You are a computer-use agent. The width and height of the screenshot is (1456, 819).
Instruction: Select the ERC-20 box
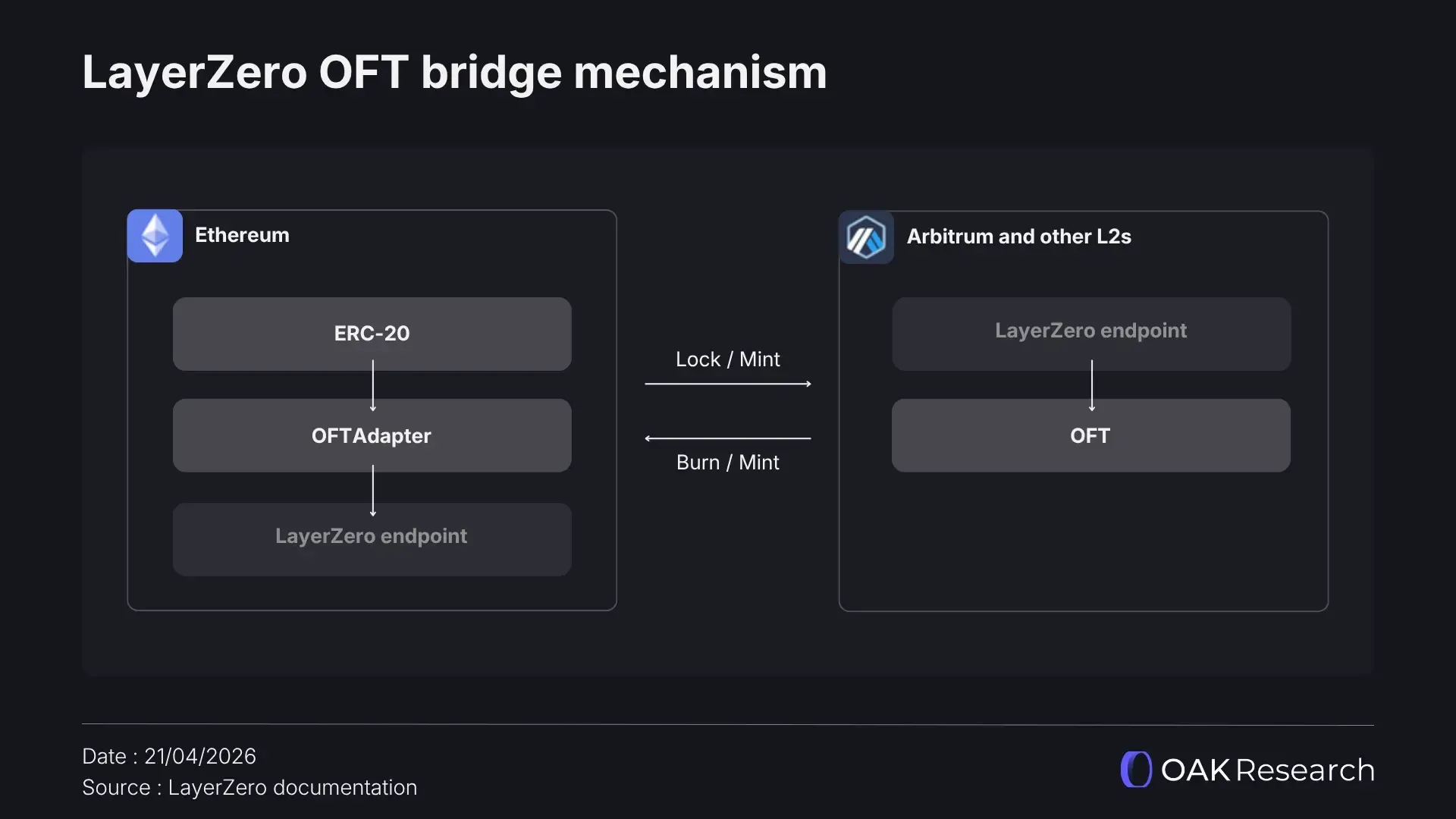pyautogui.click(x=372, y=334)
